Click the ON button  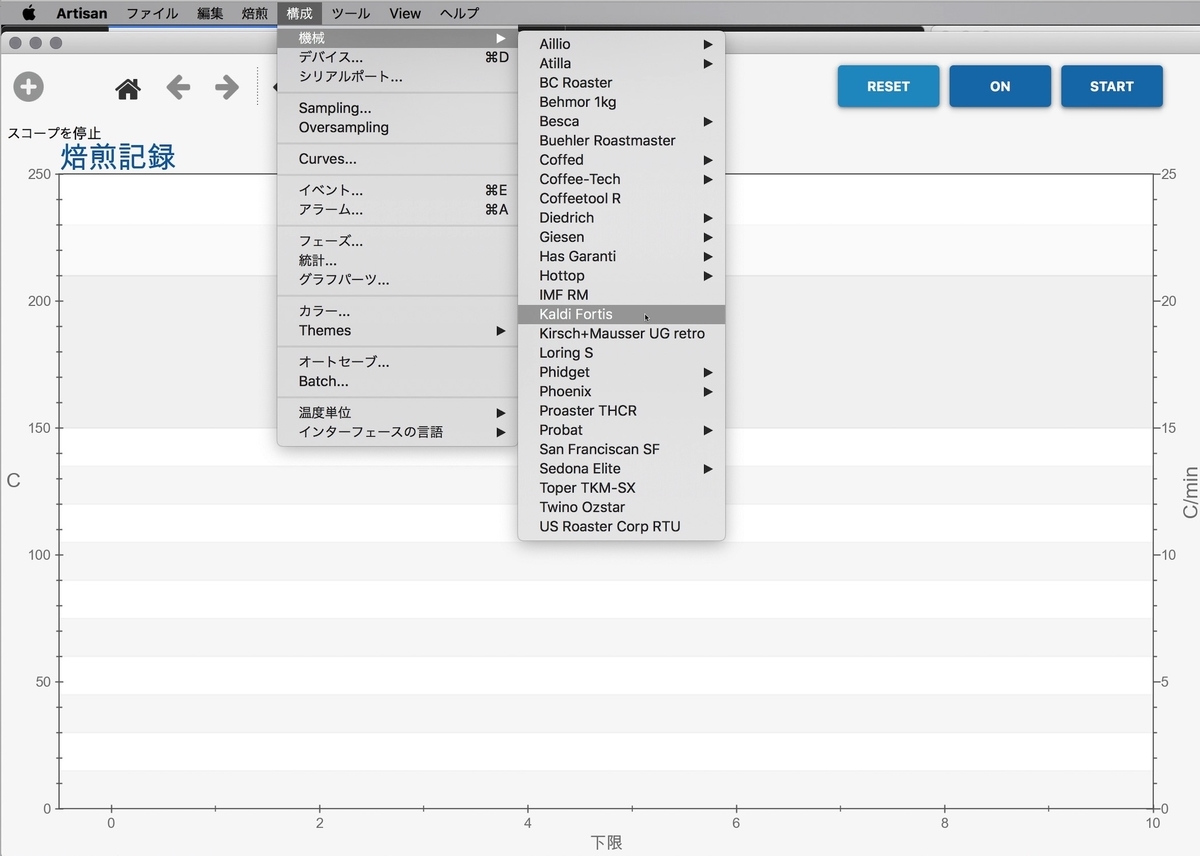(x=1000, y=86)
